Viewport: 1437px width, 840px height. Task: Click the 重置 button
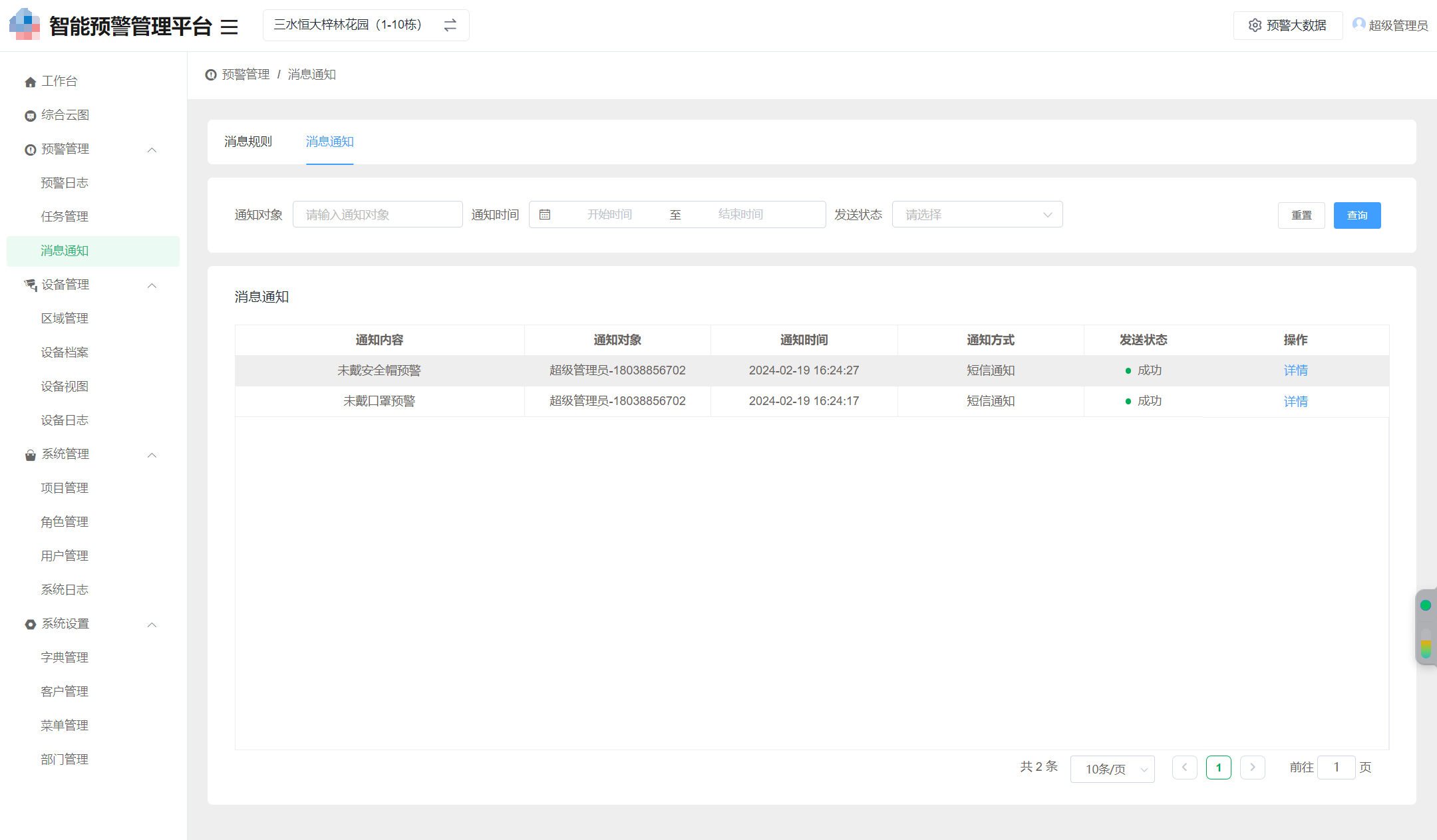[x=1301, y=215]
